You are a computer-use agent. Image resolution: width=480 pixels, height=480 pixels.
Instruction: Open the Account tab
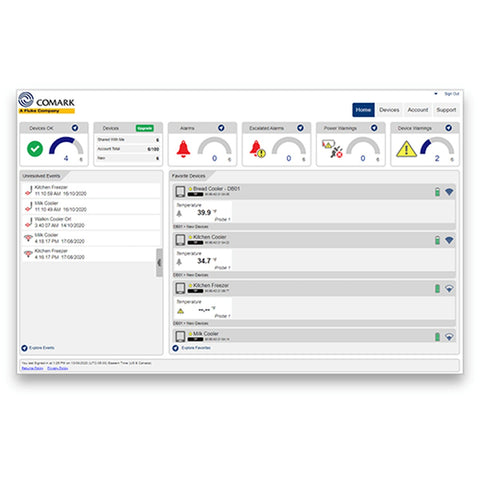pos(418,110)
